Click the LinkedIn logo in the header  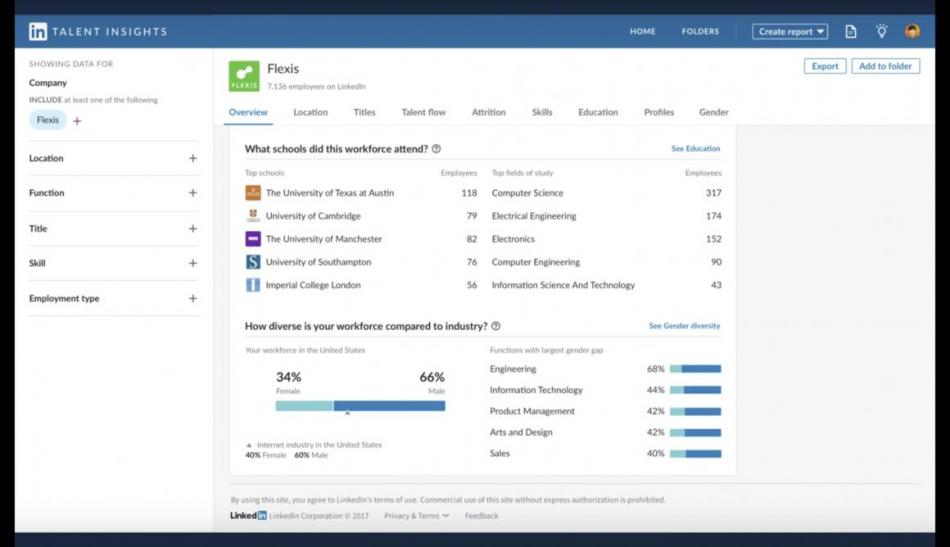(38, 31)
